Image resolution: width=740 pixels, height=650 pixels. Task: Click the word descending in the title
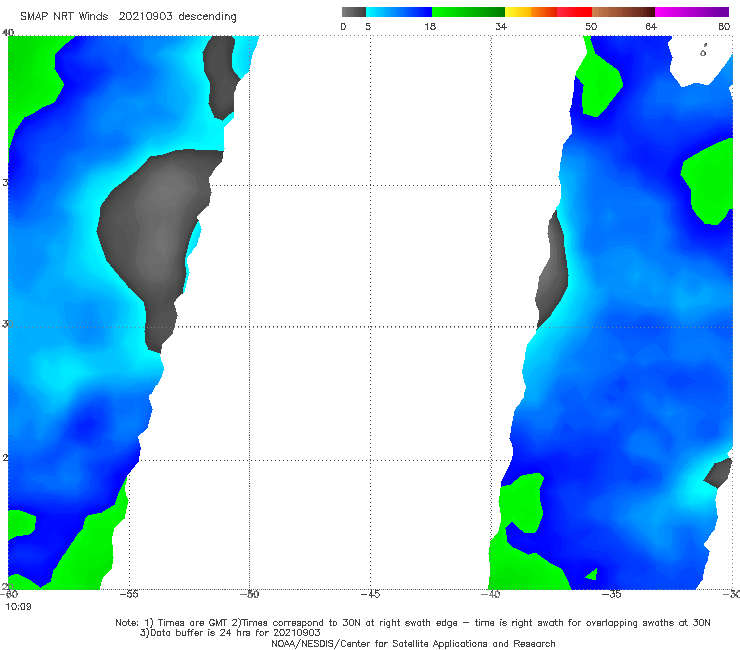point(207,17)
